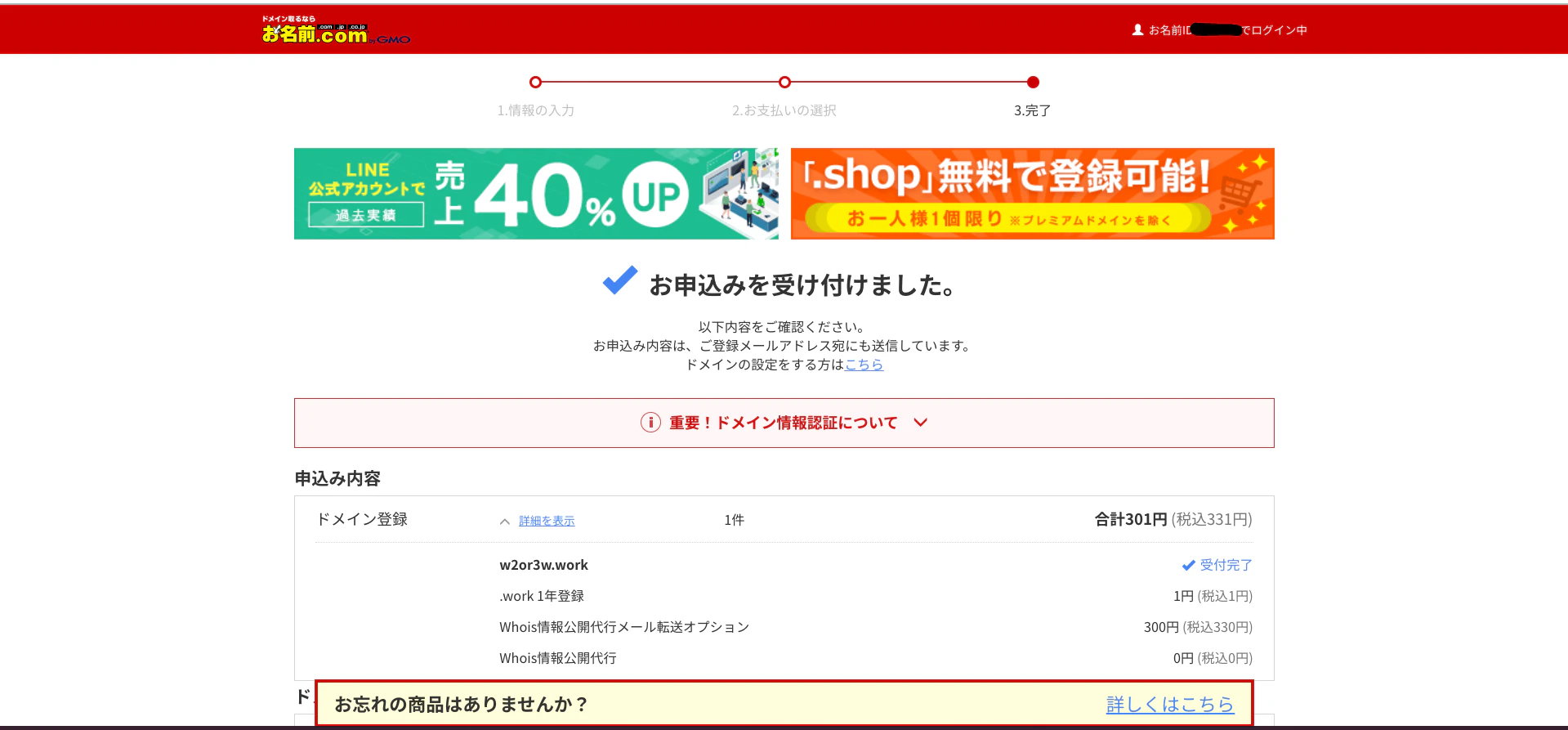
Task: Collapse details with the caret beside 詳細を表示
Action: [505, 521]
